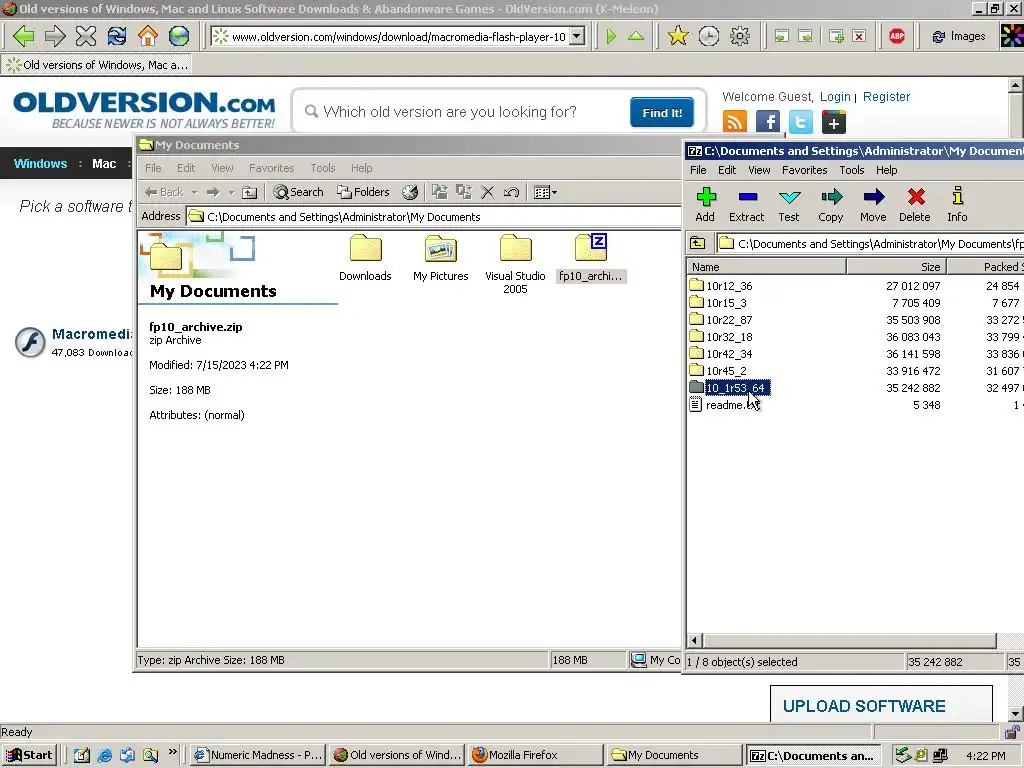Toggle Images loading in browser toolbar

[x=958, y=36]
